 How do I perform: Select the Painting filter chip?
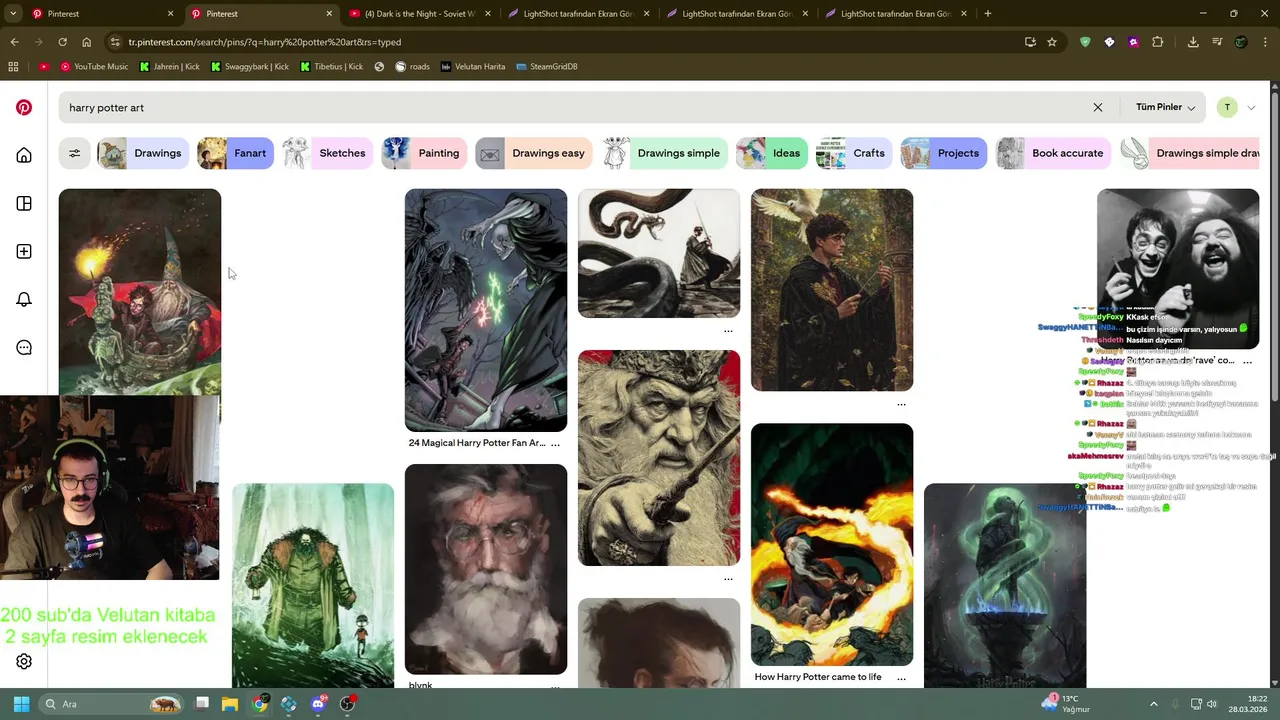pyautogui.click(x=424, y=153)
